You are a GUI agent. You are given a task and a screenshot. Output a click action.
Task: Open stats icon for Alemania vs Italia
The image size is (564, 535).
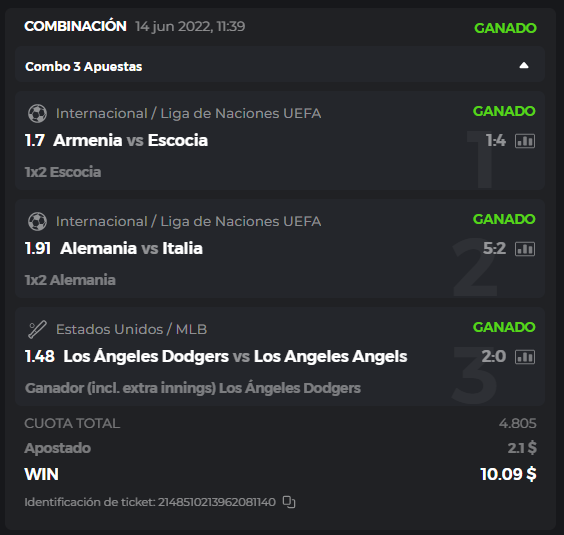coord(525,249)
